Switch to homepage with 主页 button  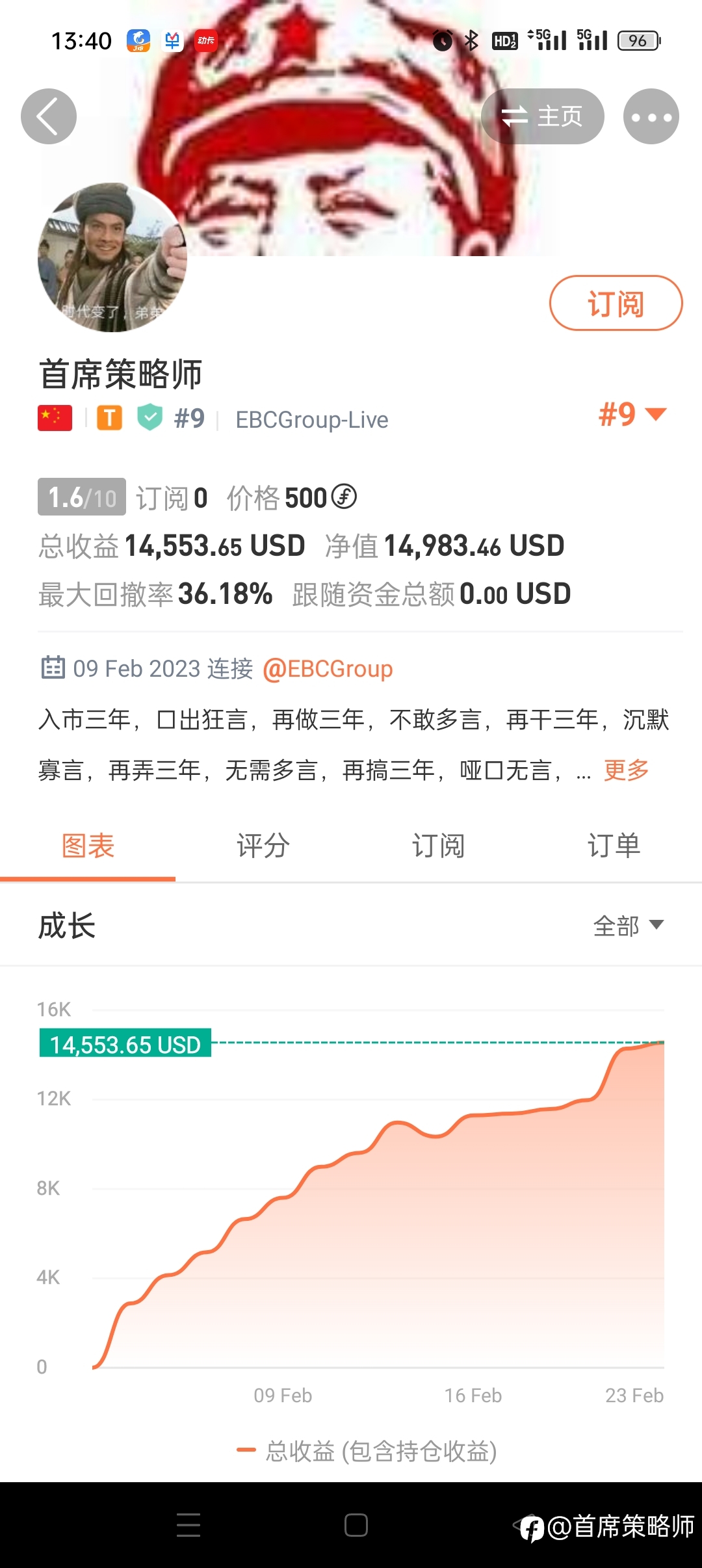(542, 116)
